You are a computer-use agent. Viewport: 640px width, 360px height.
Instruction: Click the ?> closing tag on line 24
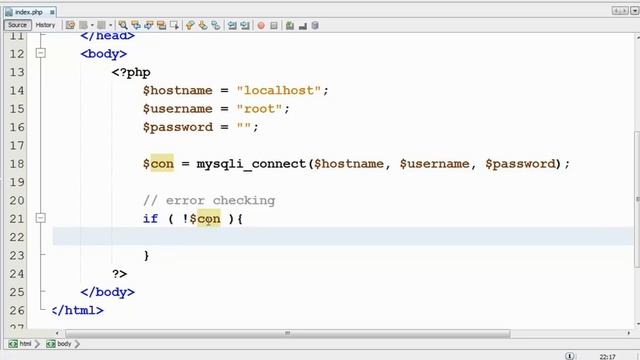(x=120, y=273)
